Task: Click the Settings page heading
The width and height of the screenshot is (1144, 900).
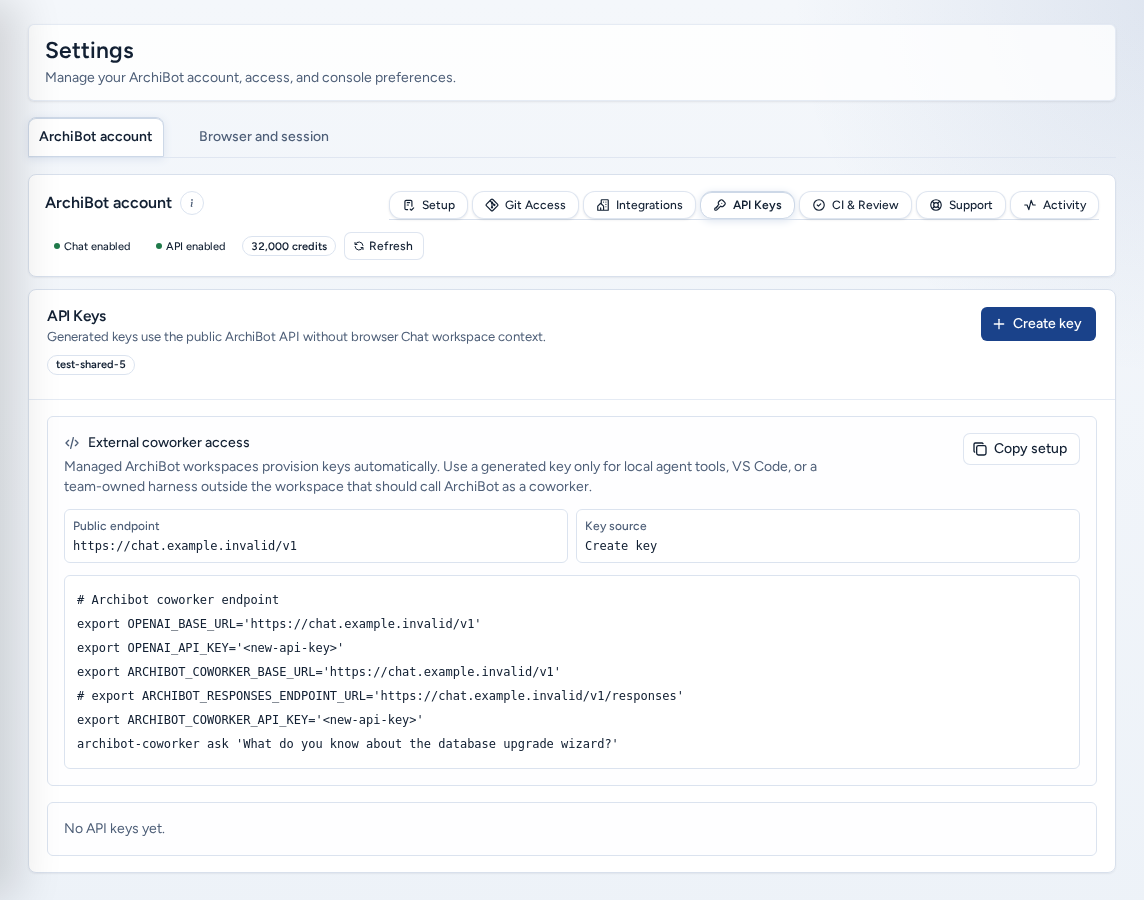Action: click(x=89, y=50)
